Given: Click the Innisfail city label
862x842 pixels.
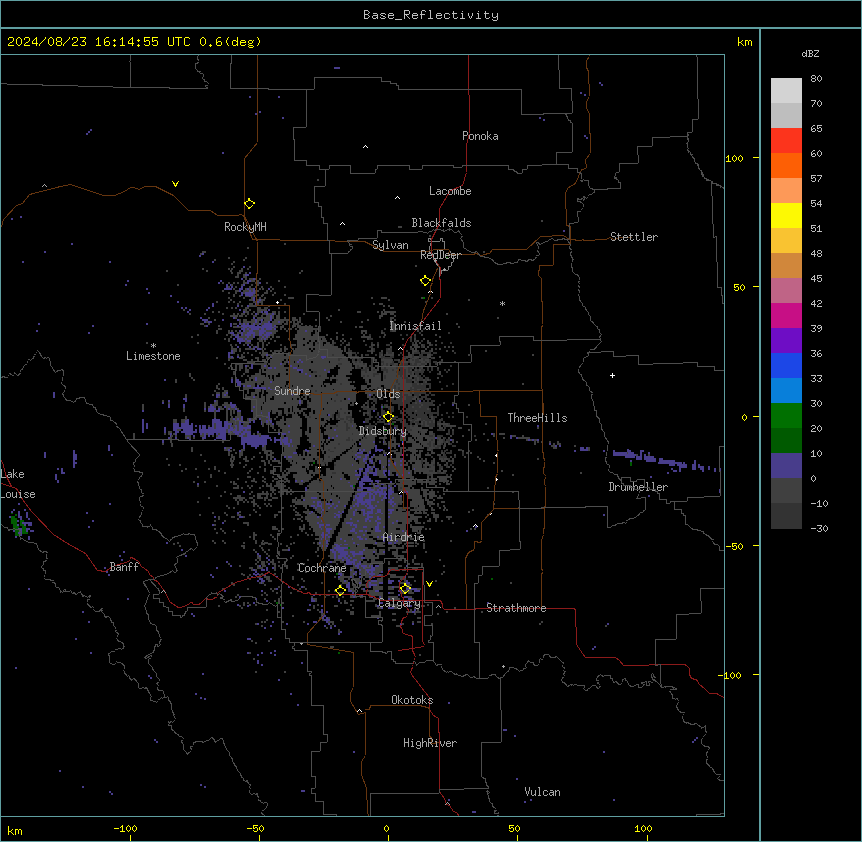Looking at the screenshot, I should click(415, 326).
